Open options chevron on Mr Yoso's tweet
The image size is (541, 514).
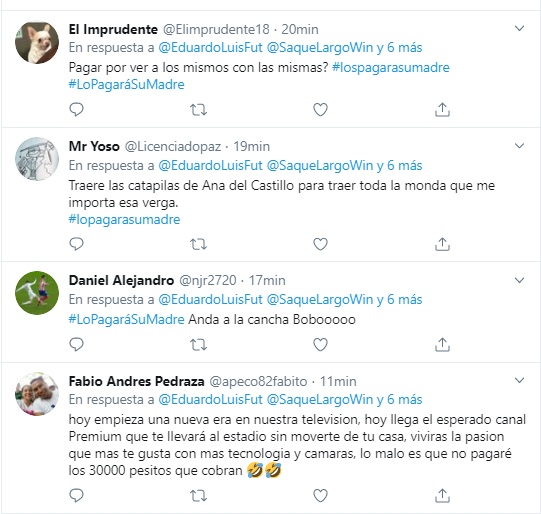(519, 146)
